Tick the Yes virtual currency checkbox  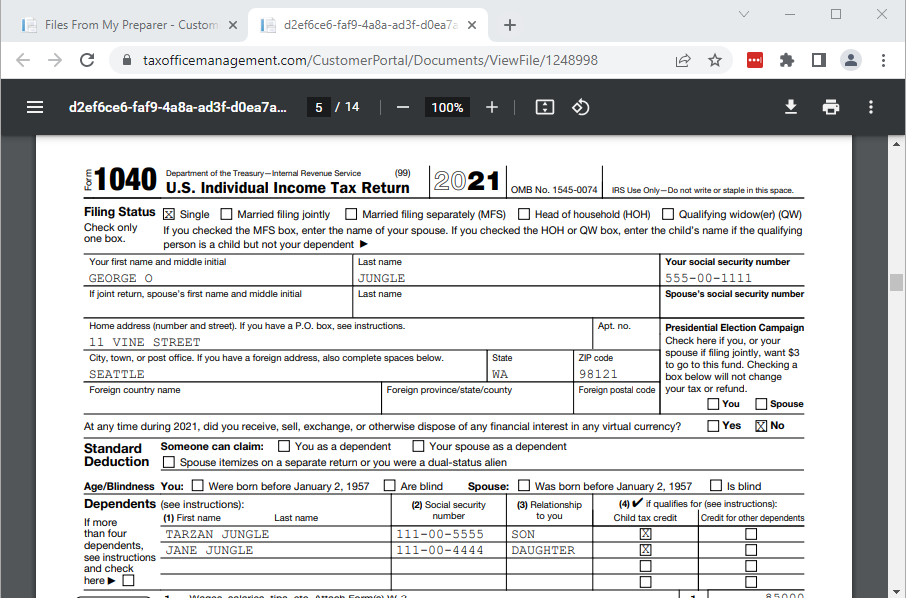coord(713,426)
